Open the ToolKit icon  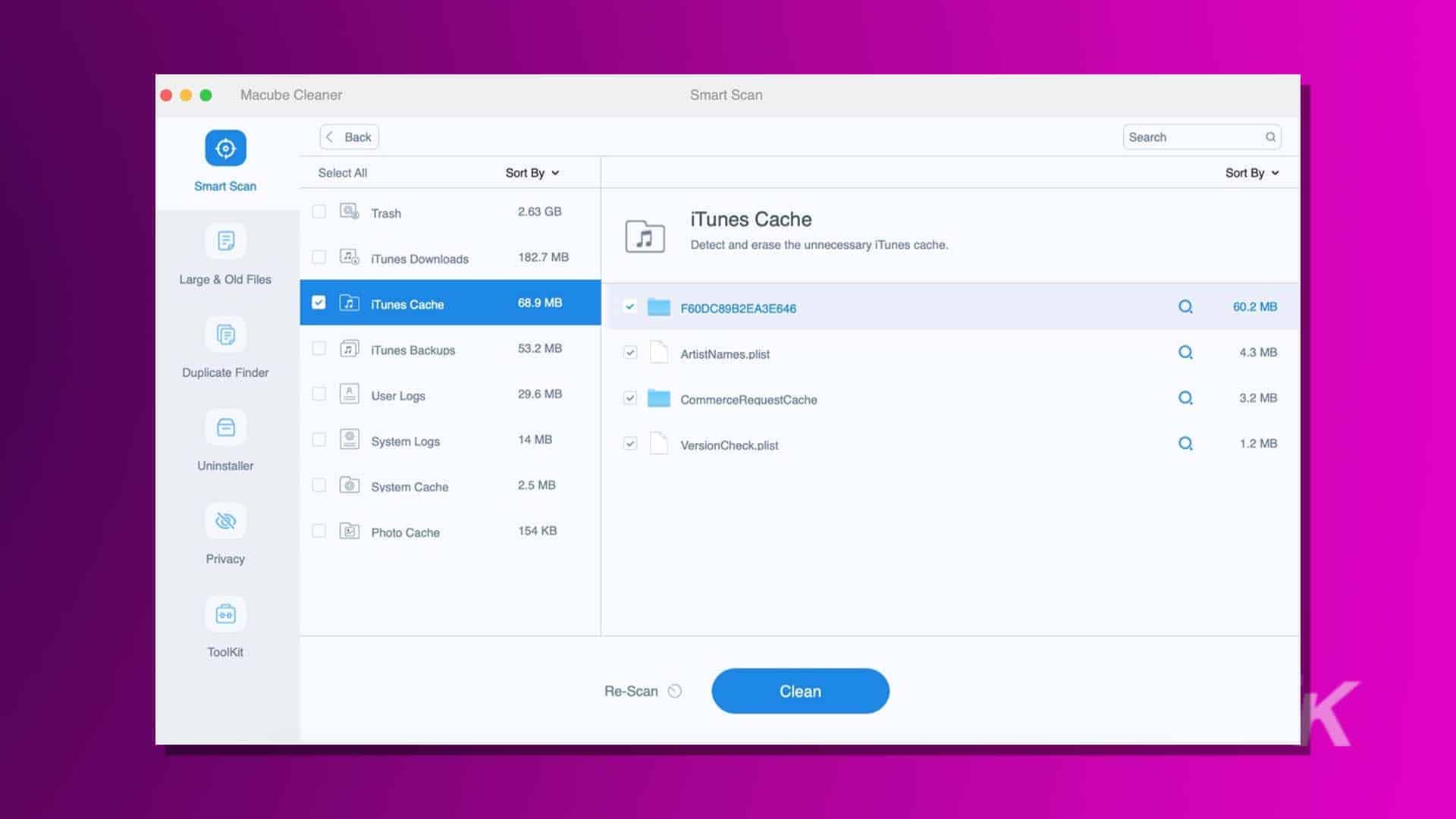point(225,614)
